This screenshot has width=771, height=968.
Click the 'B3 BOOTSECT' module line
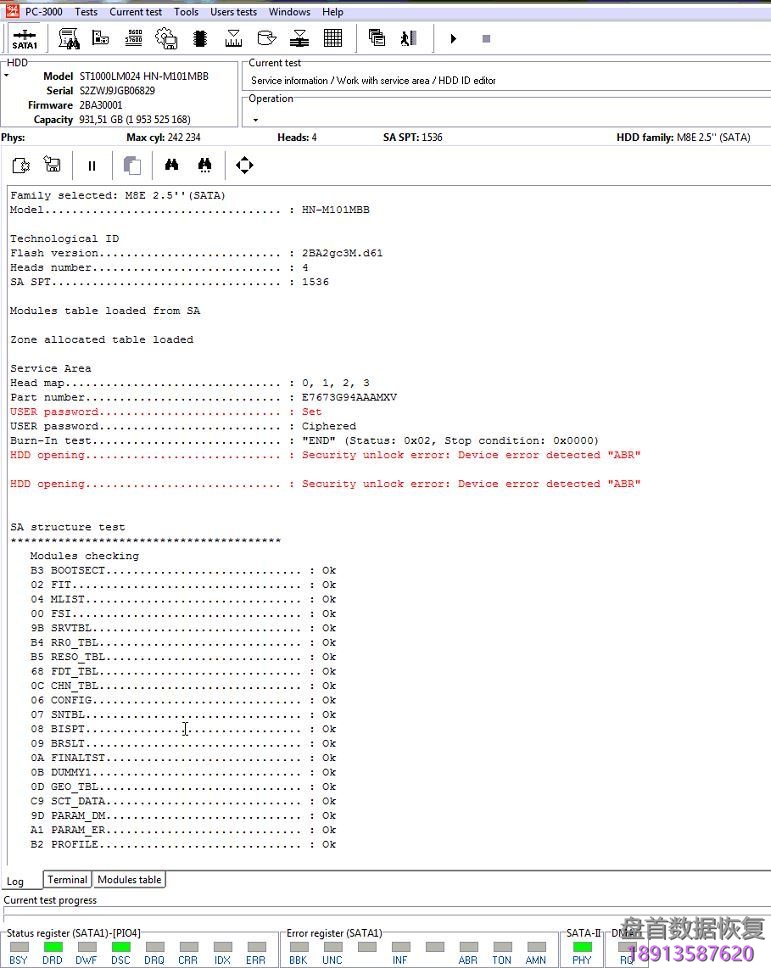[x=183, y=570]
